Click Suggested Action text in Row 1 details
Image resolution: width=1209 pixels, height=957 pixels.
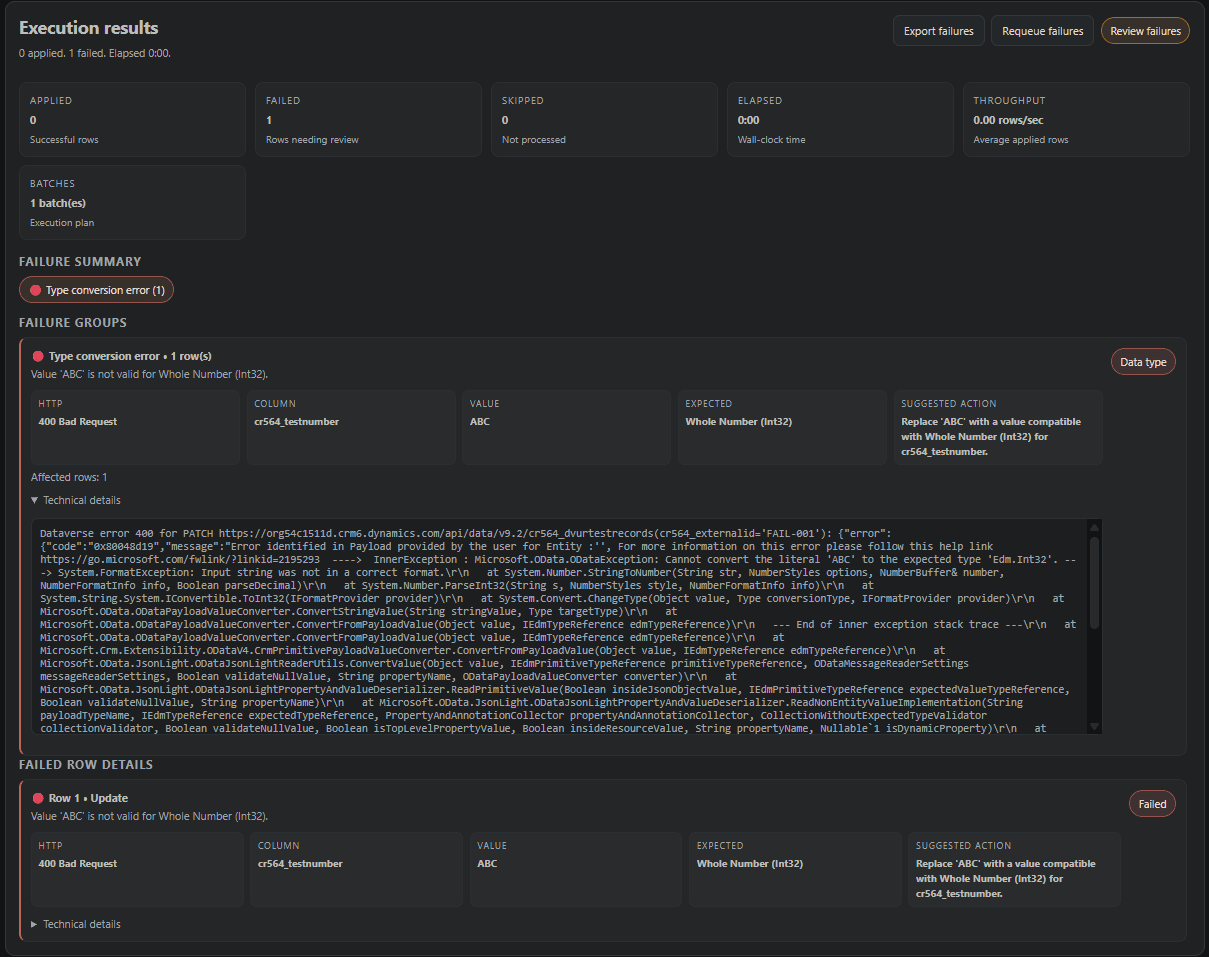[x=1005, y=879]
